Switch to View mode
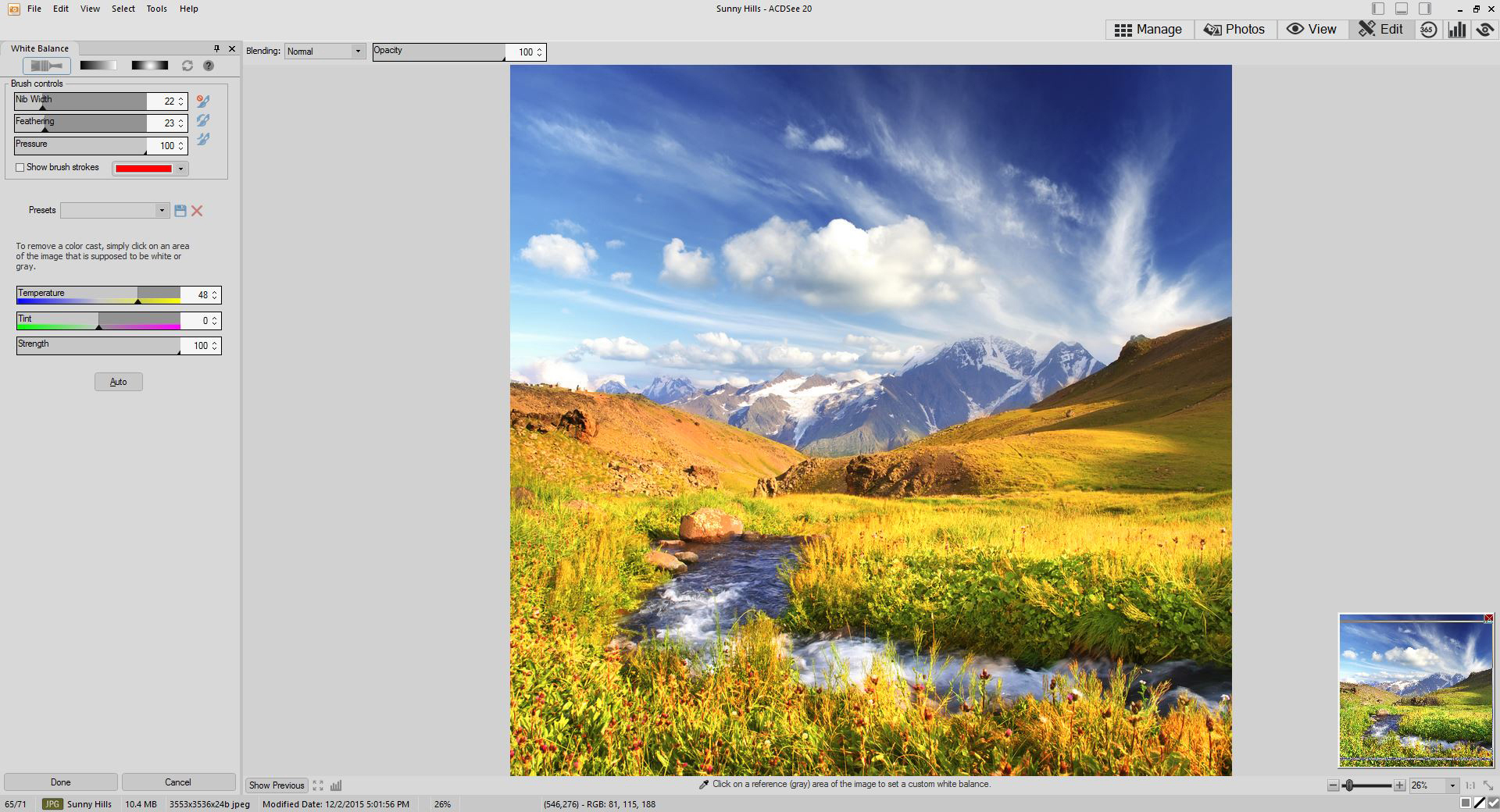The height and width of the screenshot is (812, 1500). tap(1312, 30)
